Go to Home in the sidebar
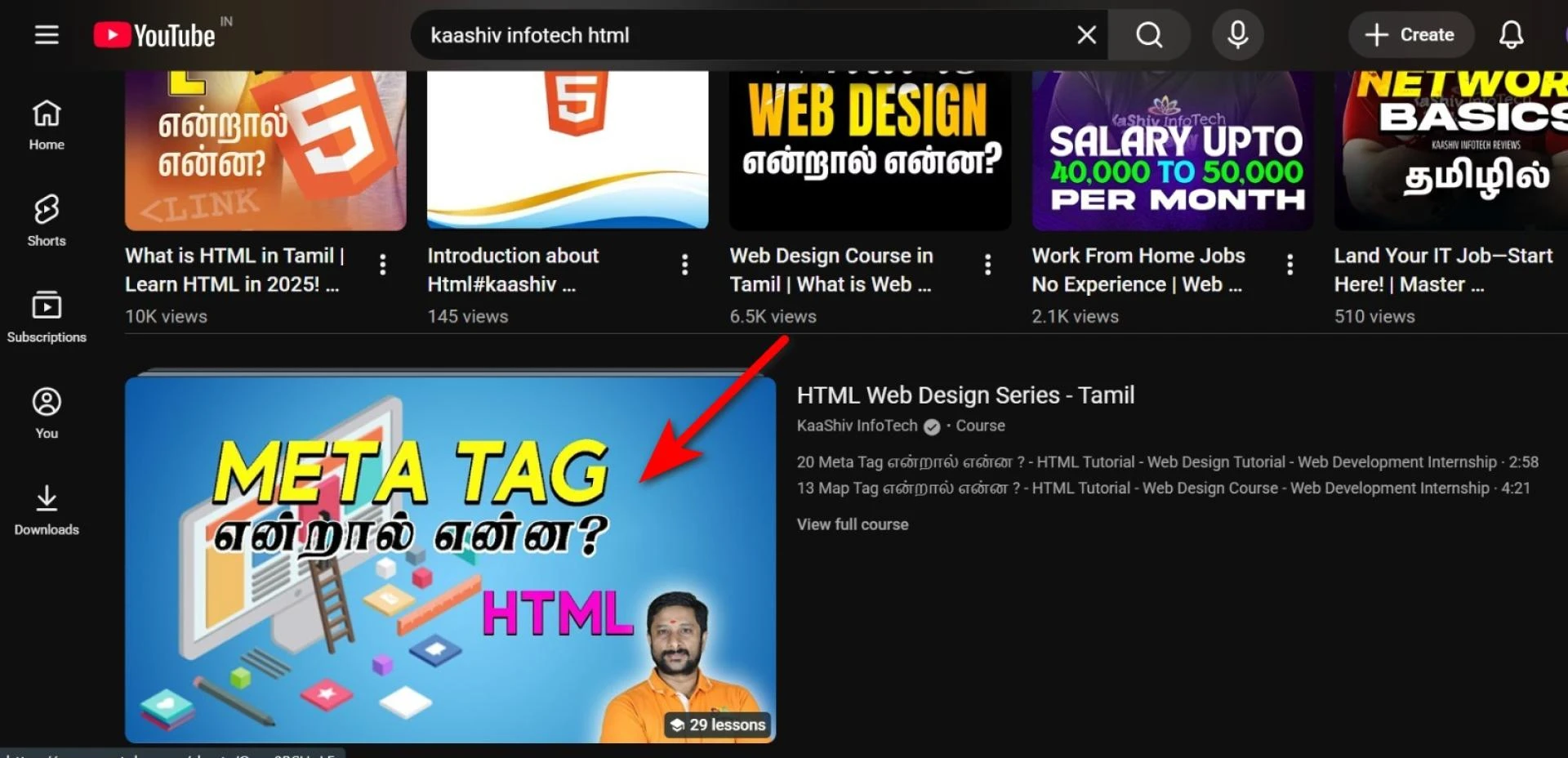The image size is (1568, 758). point(47,124)
